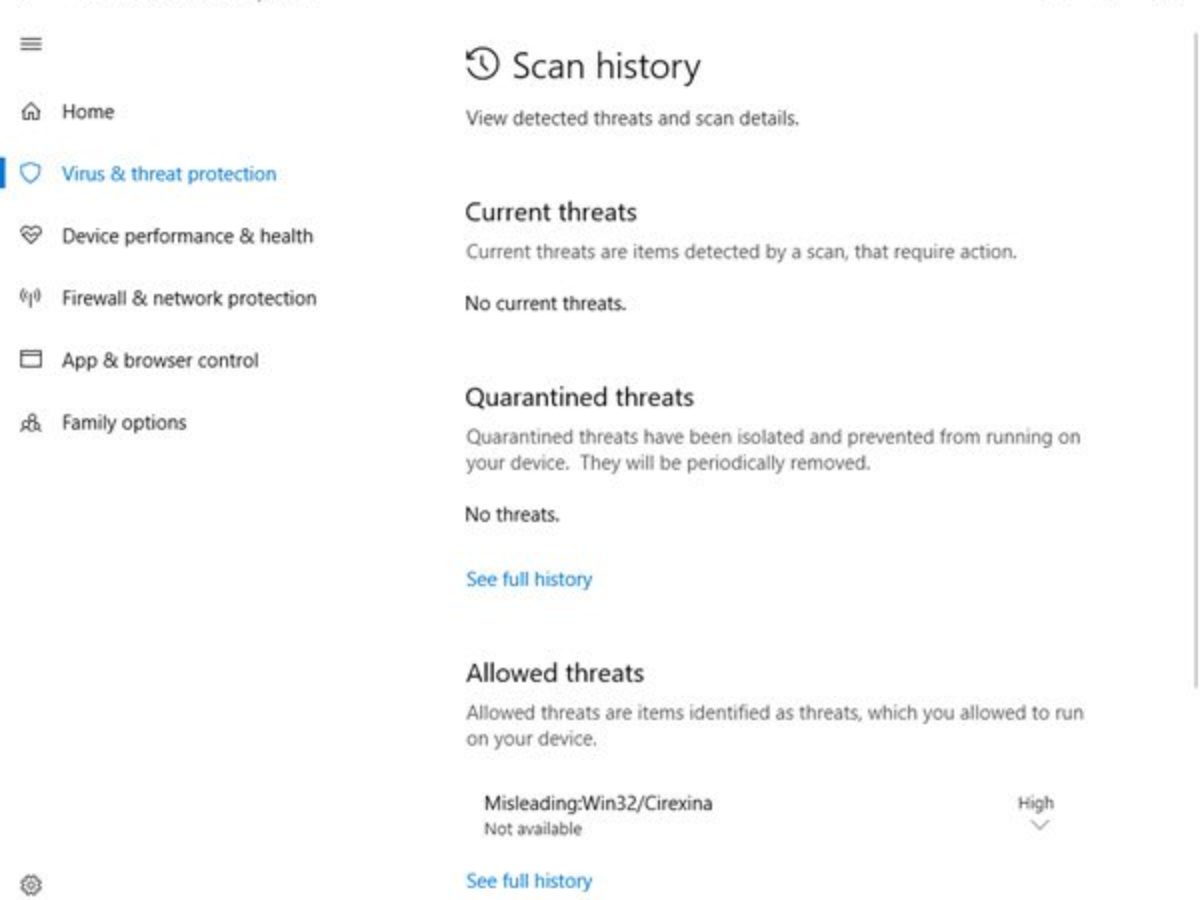Open See full history under Quarantined threats
The width and height of the screenshot is (1200, 900).
coord(529,579)
